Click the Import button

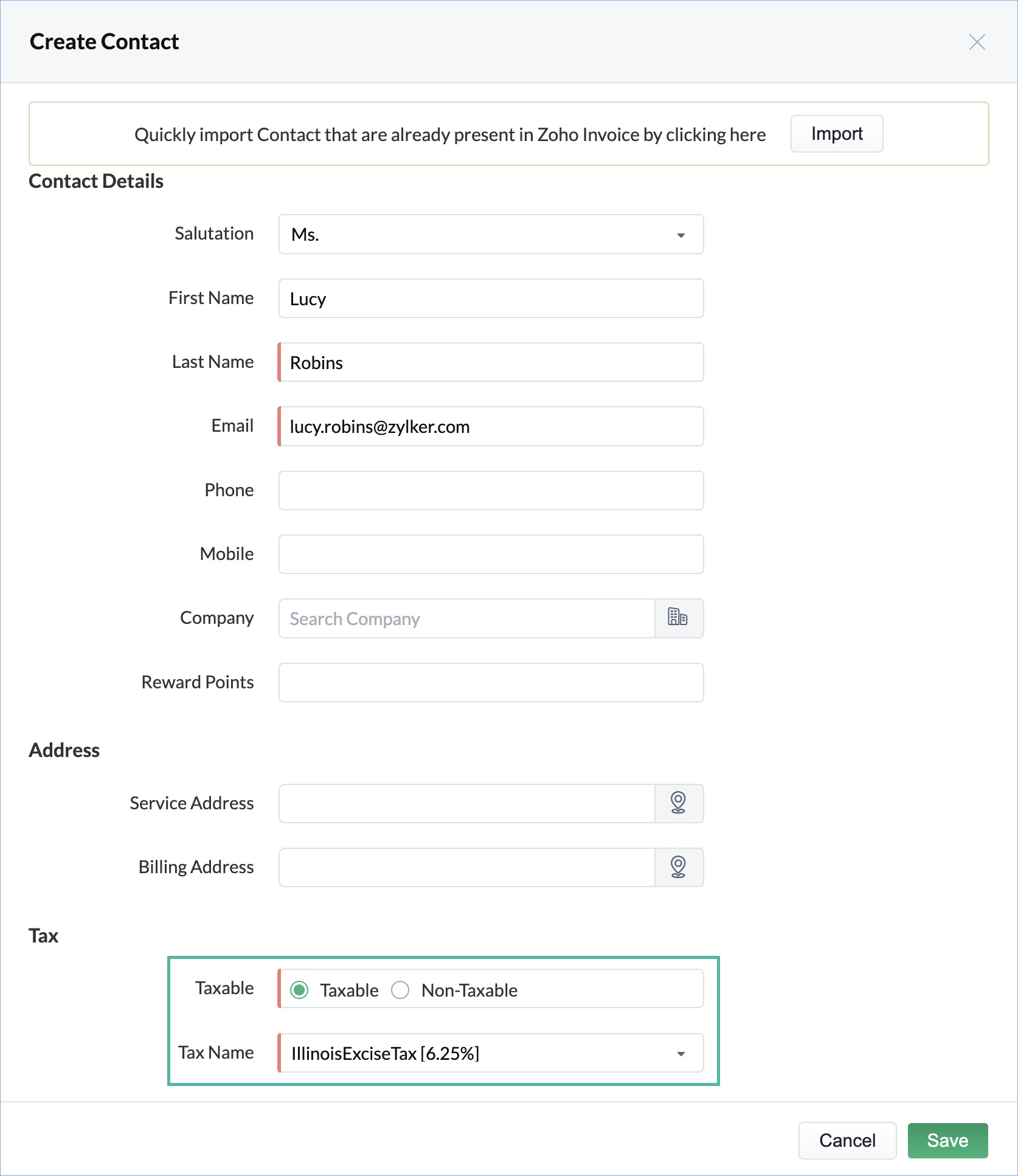[837, 134]
